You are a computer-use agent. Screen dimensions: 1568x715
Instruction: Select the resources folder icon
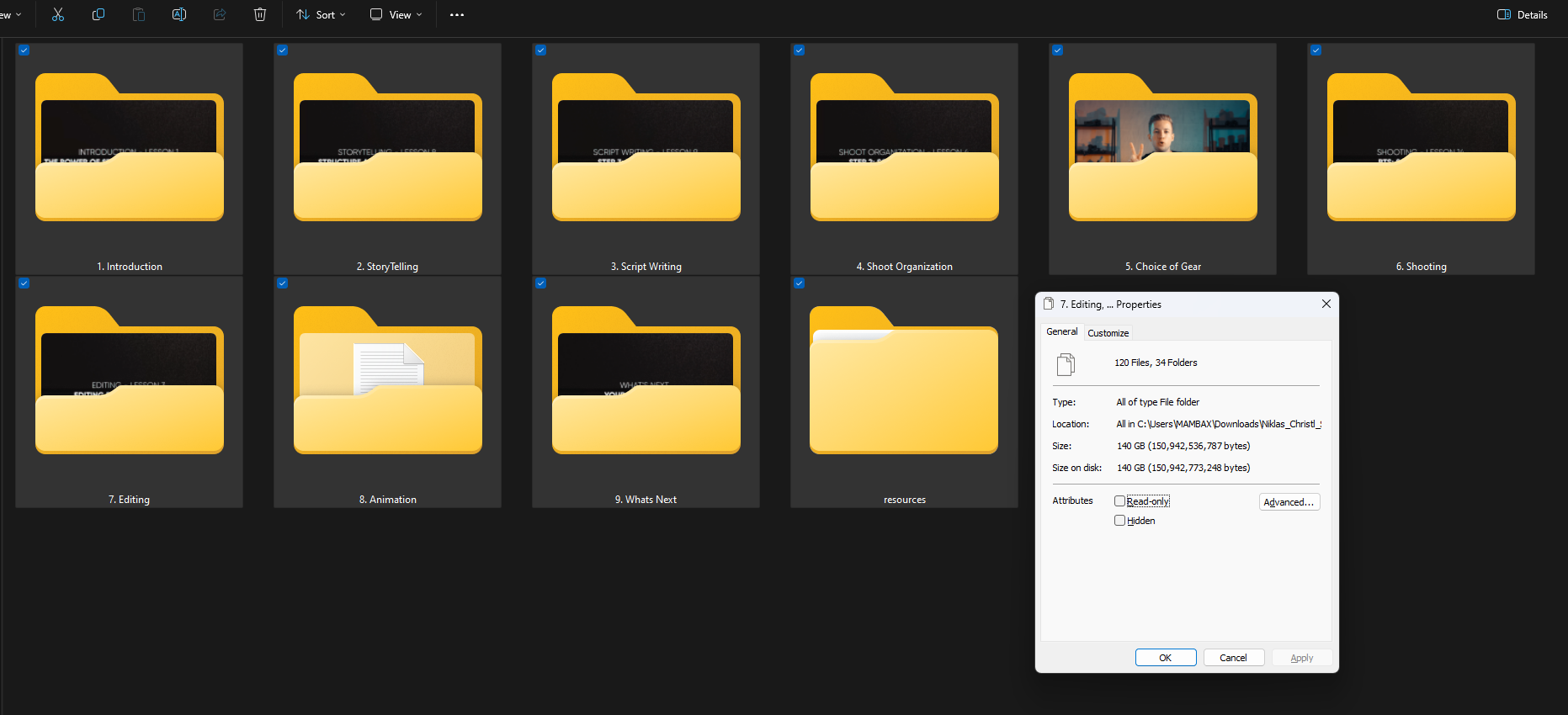click(x=904, y=383)
